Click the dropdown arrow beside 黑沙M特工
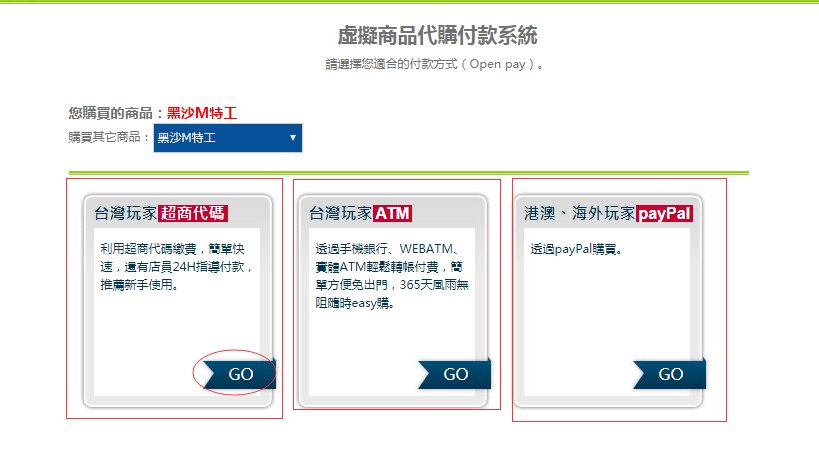Image resolution: width=819 pixels, height=461 pixels. point(292,138)
